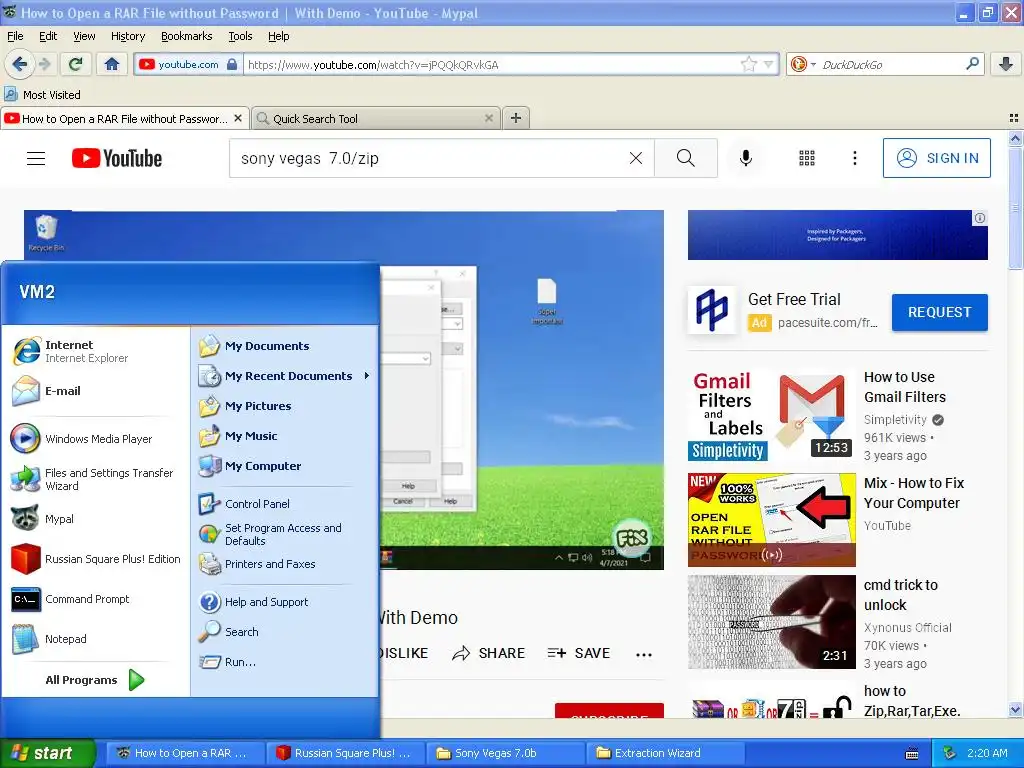Open Notepad from Start menu
Viewport: 1024px width, 768px height.
[x=95, y=639]
